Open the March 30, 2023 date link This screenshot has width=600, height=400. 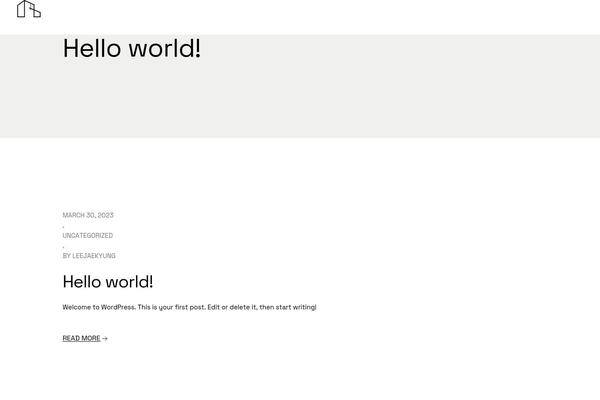coord(88,215)
